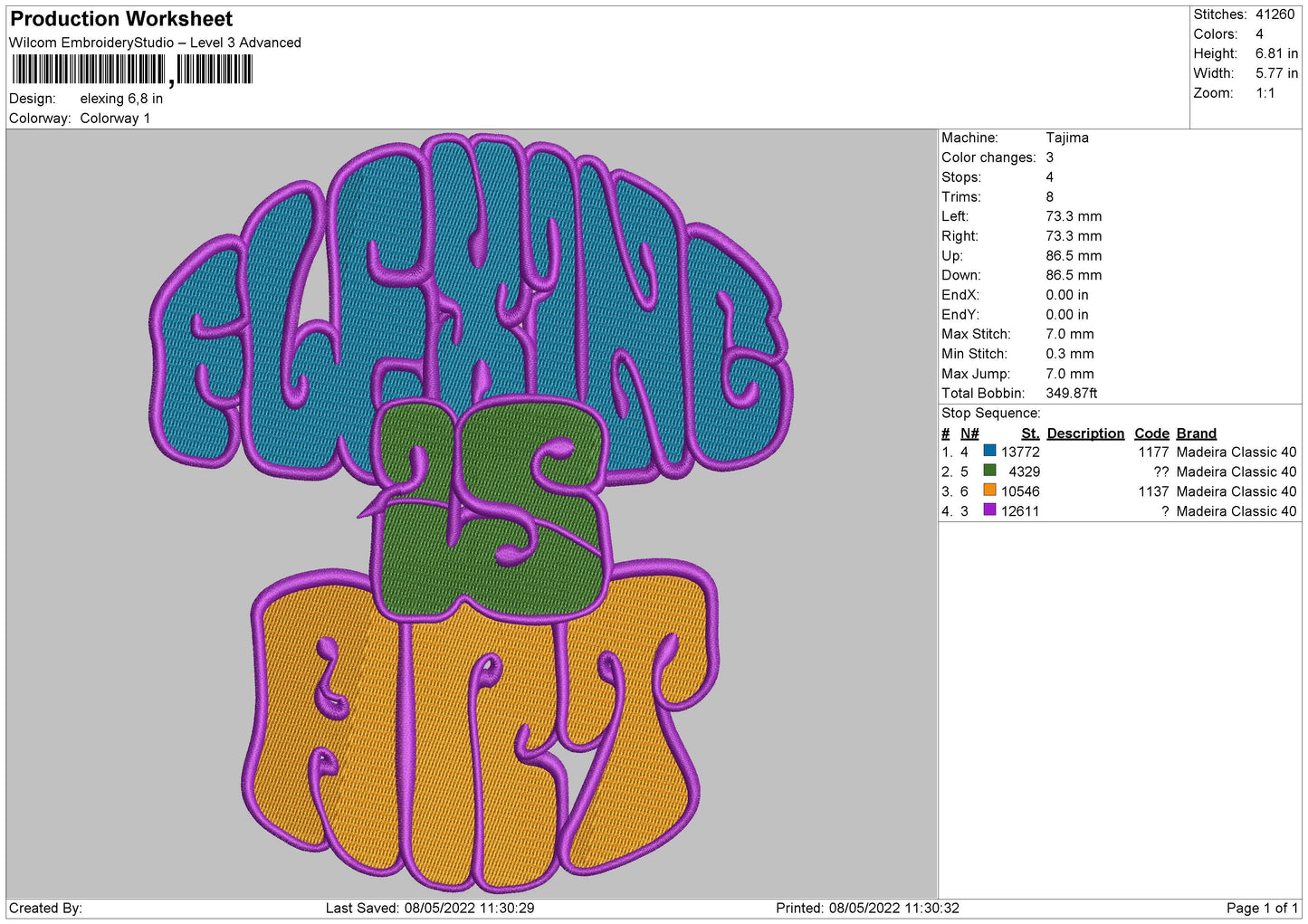Click the 'St.' column header
Image resolution: width=1308 pixels, height=924 pixels.
pos(1030,433)
